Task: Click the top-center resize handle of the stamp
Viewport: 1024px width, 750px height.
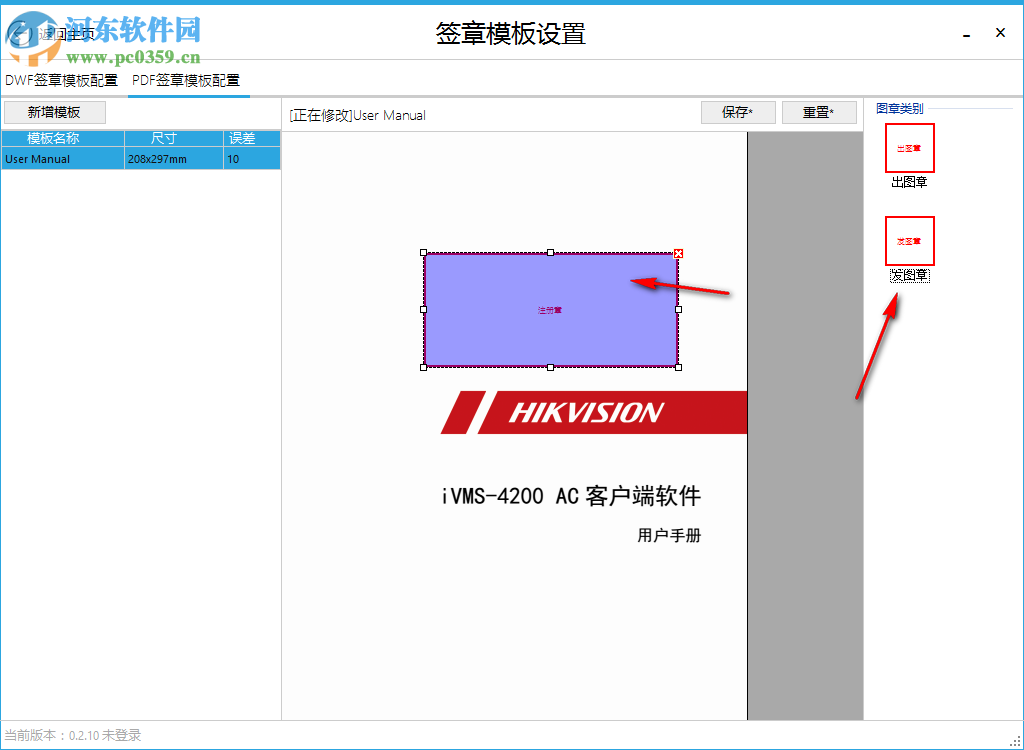Action: tap(550, 253)
